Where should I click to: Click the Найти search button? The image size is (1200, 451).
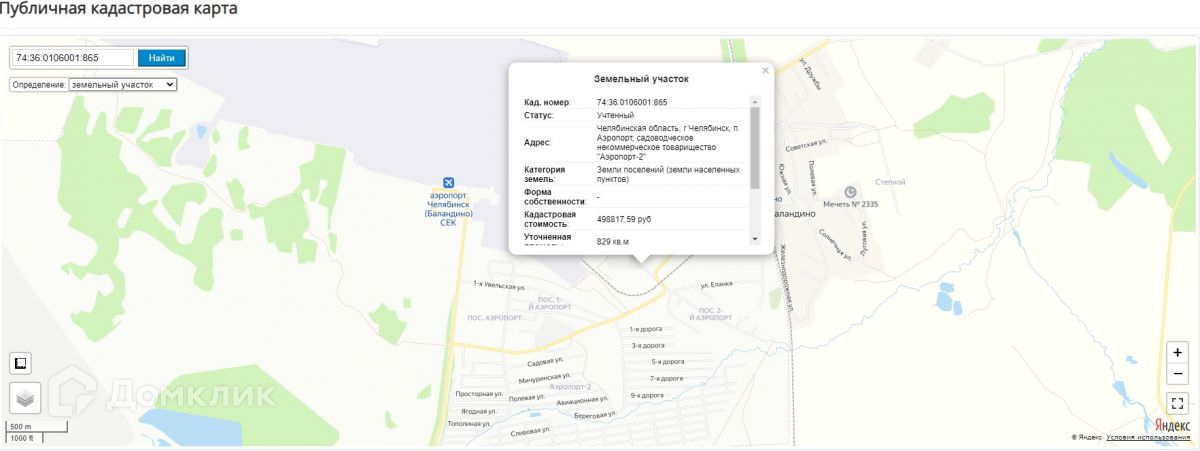161,58
